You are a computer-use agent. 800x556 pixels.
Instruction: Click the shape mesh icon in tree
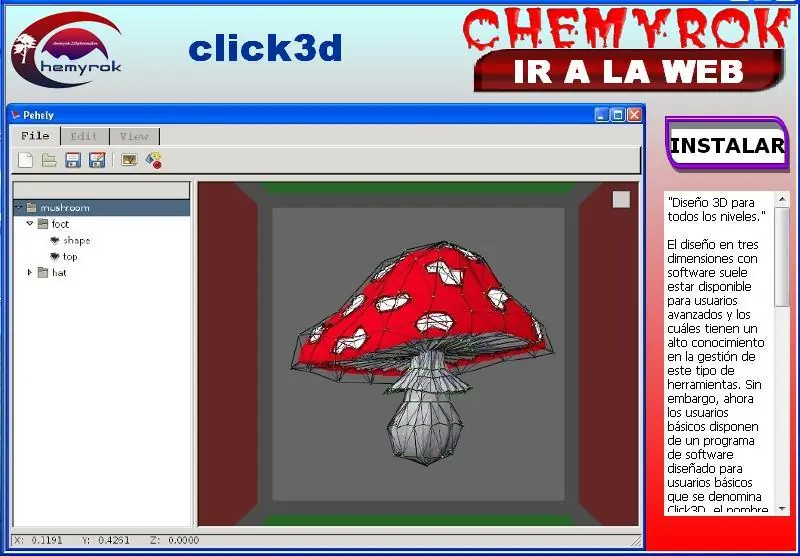click(55, 240)
